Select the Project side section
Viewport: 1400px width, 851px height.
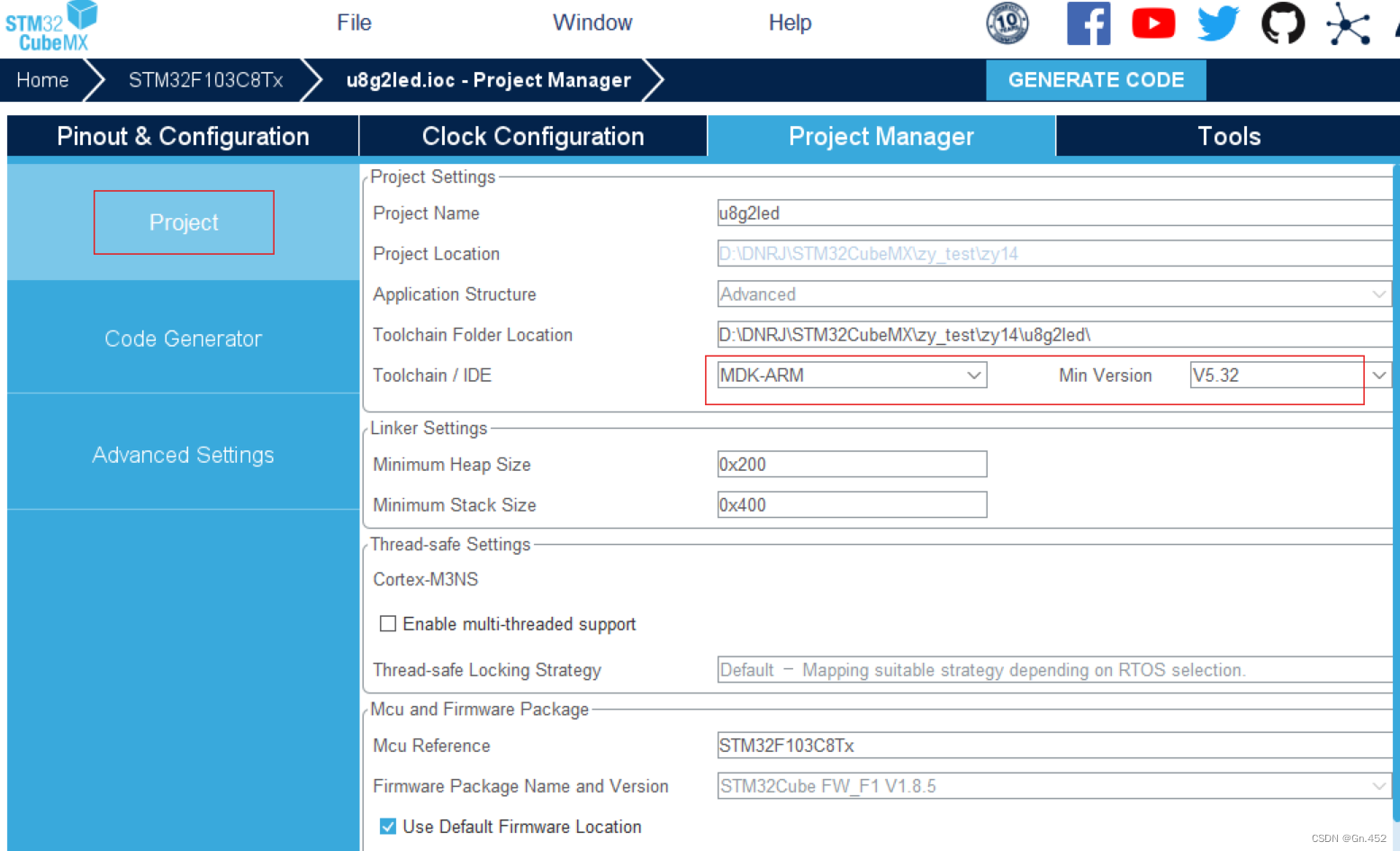(184, 222)
